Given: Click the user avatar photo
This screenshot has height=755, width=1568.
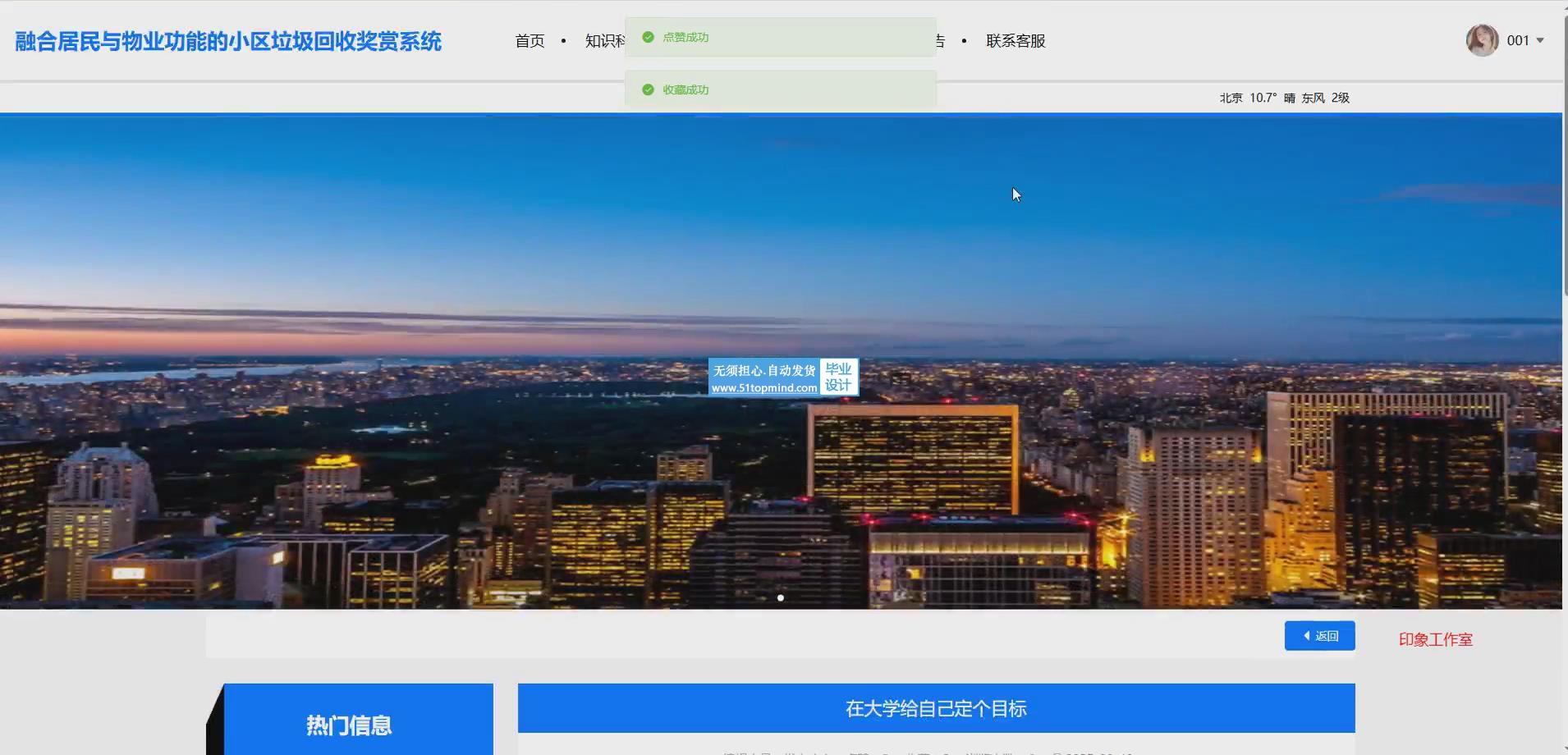Looking at the screenshot, I should pos(1482,40).
